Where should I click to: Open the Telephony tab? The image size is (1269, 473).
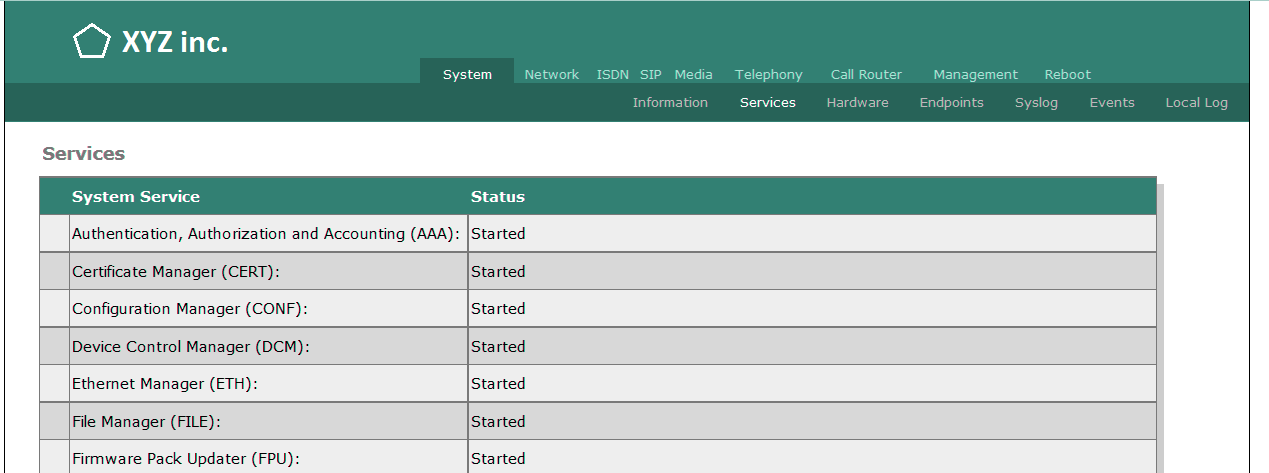coord(768,74)
